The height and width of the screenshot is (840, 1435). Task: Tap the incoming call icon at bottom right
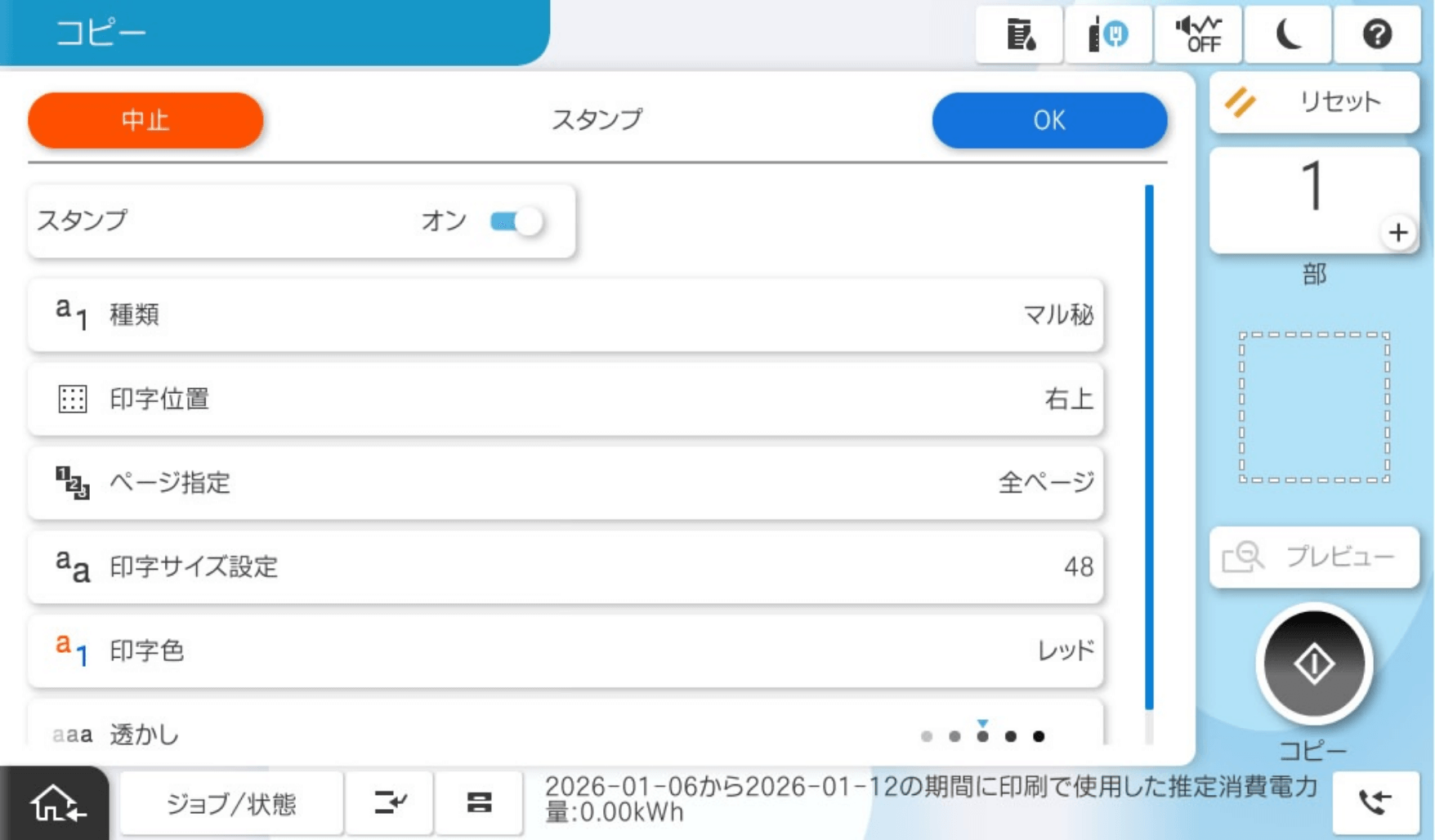coord(1375,802)
